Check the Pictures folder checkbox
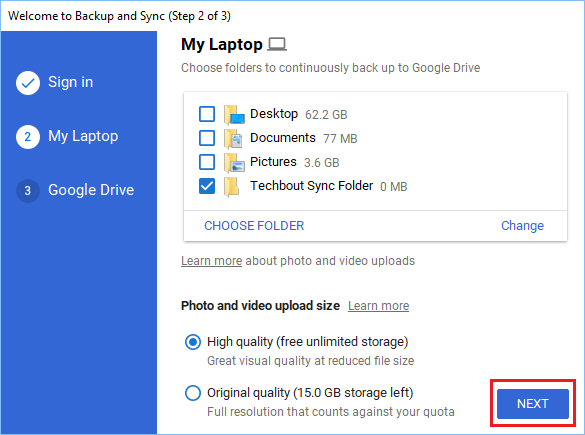The image size is (585, 435). (x=207, y=162)
